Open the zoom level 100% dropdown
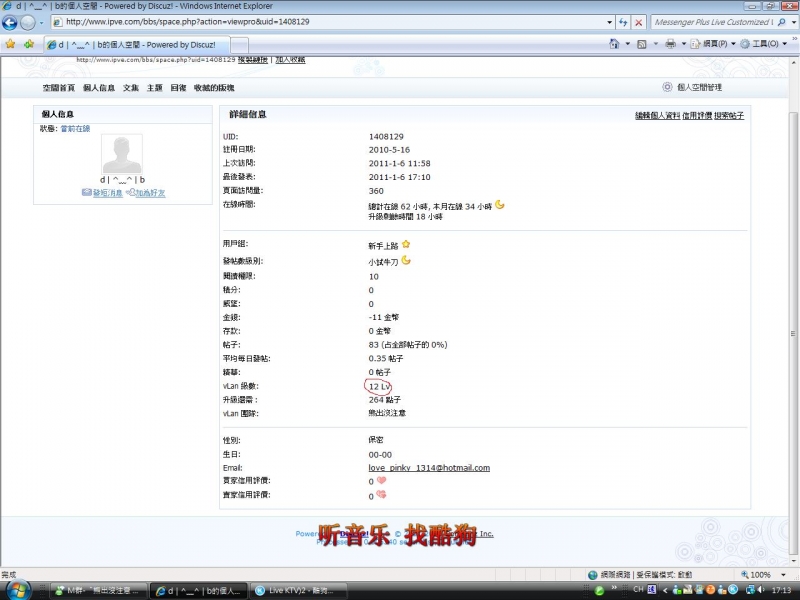Screen dimensions: 800x600 (783, 574)
